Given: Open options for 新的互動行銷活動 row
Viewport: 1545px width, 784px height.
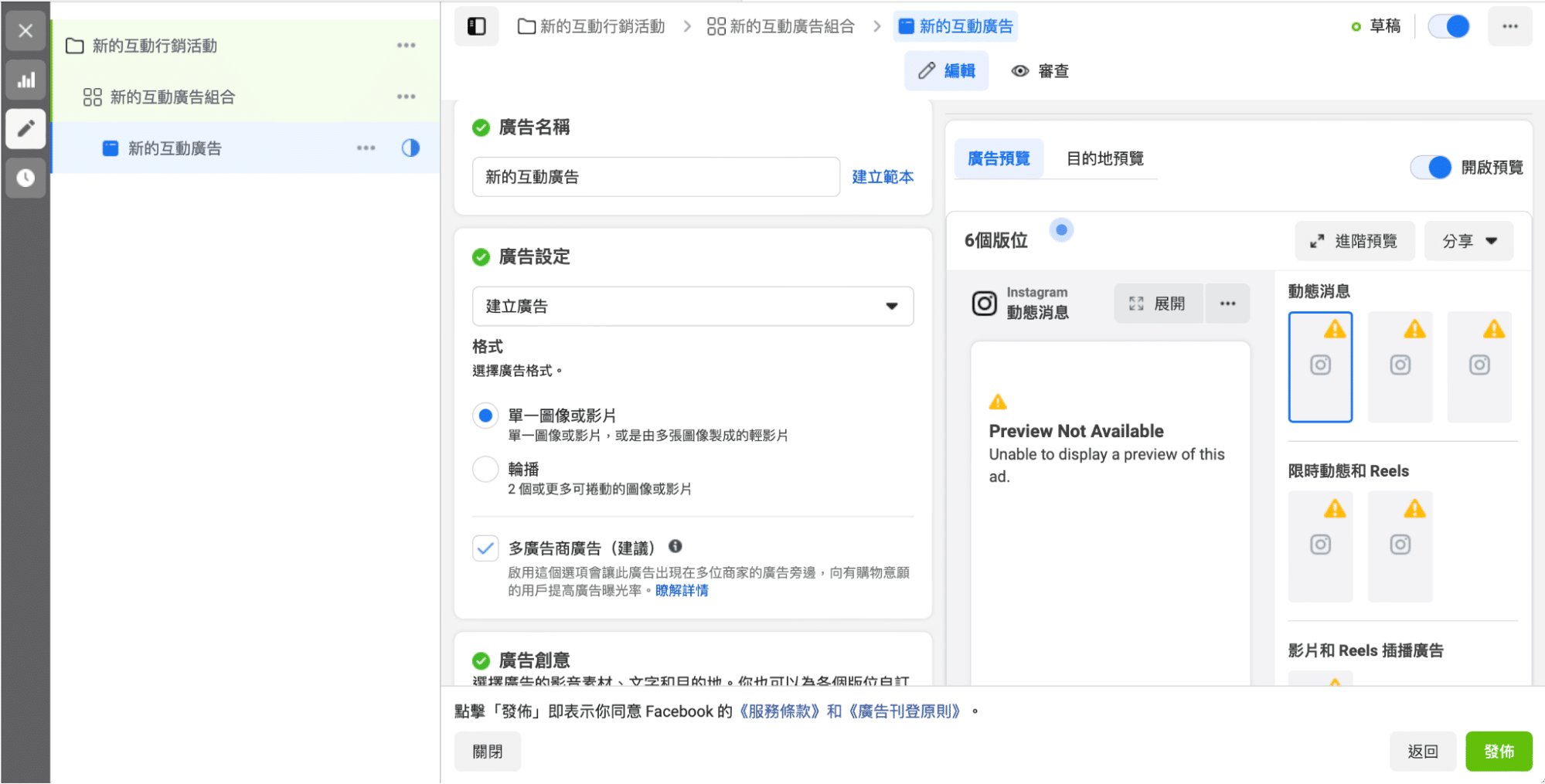Looking at the screenshot, I should click(407, 46).
